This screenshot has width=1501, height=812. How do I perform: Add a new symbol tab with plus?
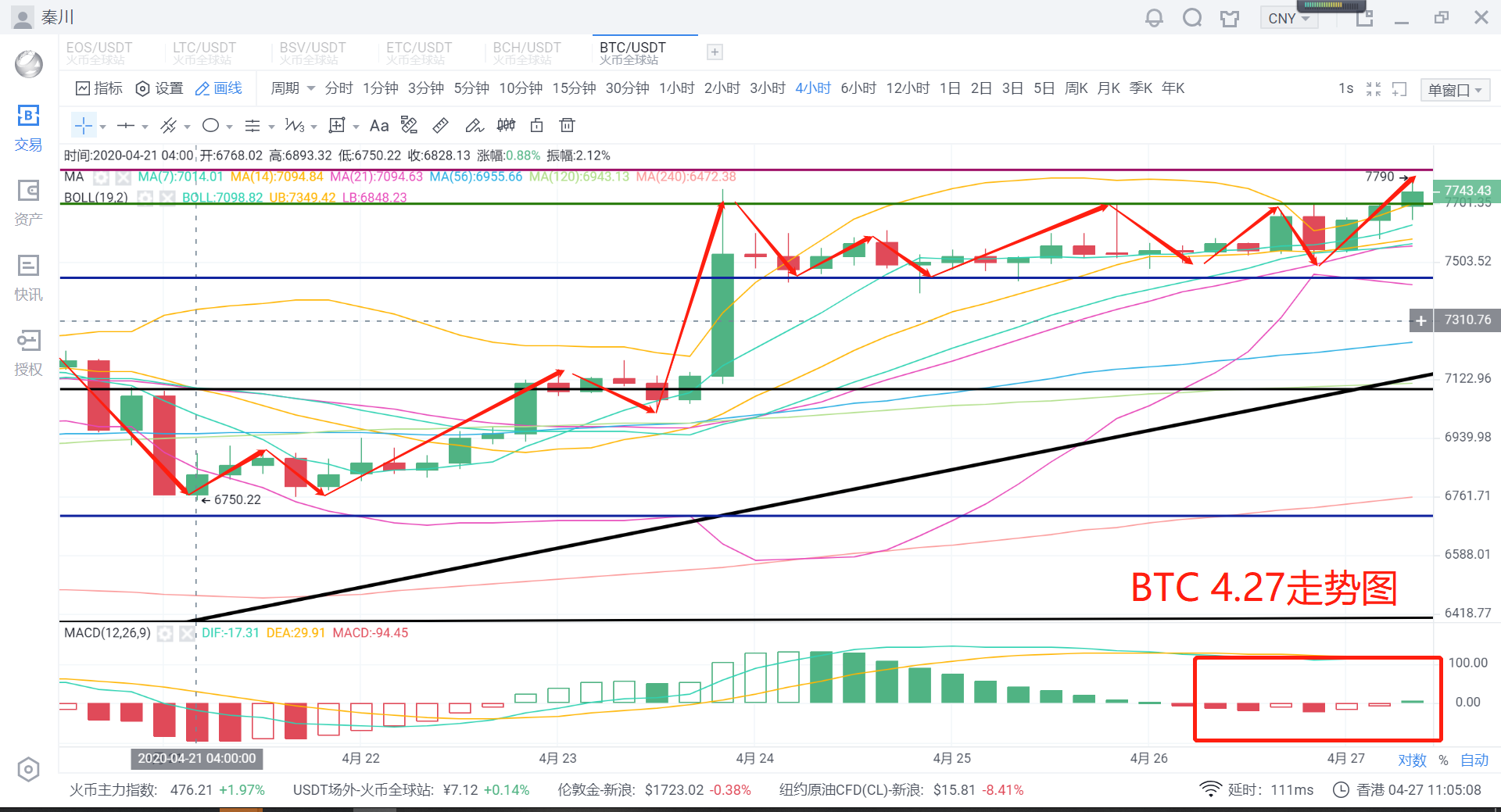[x=714, y=52]
